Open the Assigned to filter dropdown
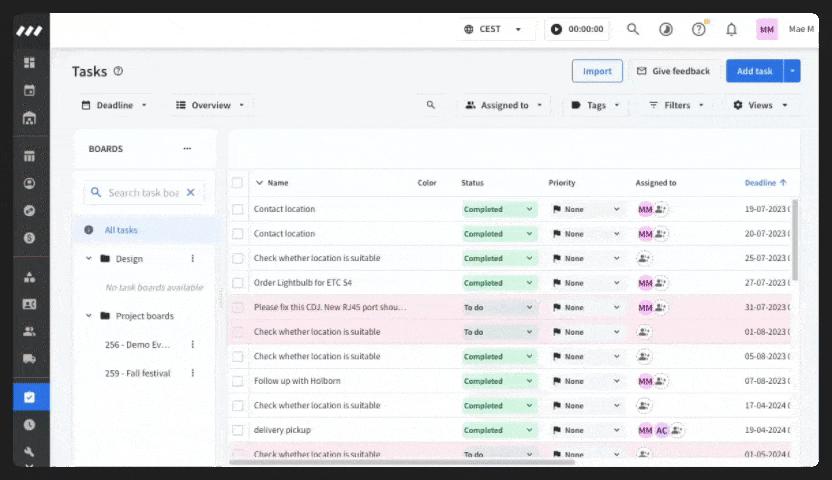The width and height of the screenshot is (832, 480). coord(504,105)
